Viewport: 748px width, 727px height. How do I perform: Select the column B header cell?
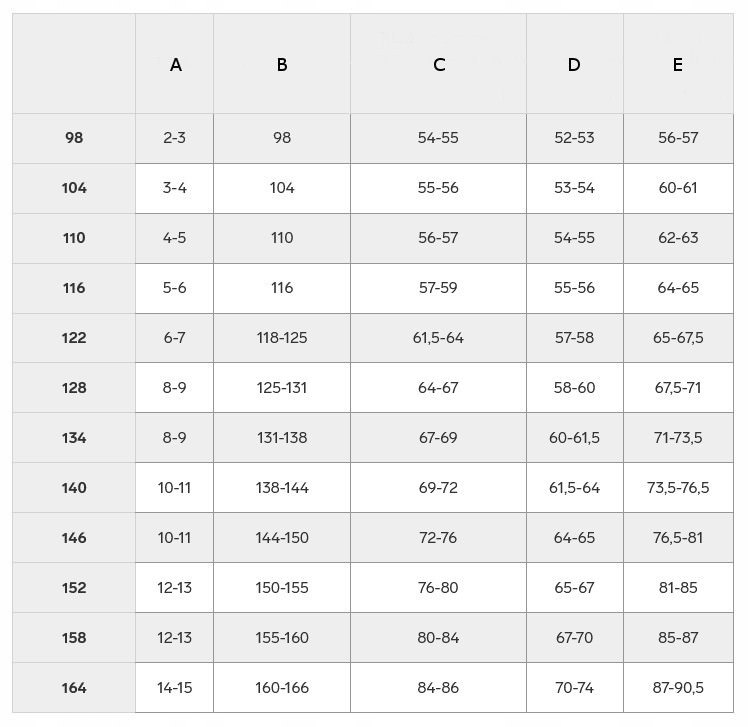(x=282, y=65)
